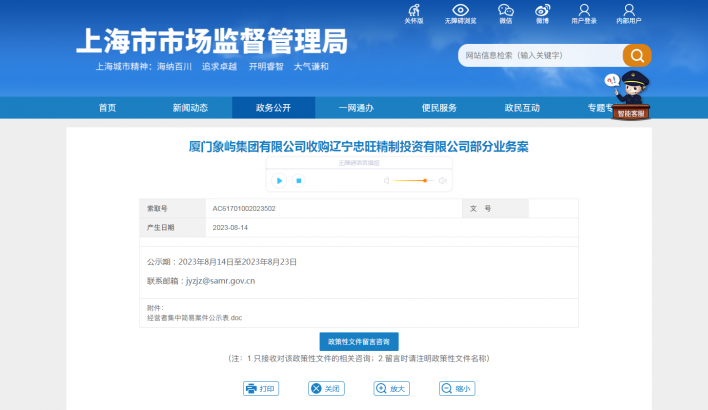The height and width of the screenshot is (410, 708).
Task: Click the 内部用户 internal user icon
Action: click(x=629, y=14)
